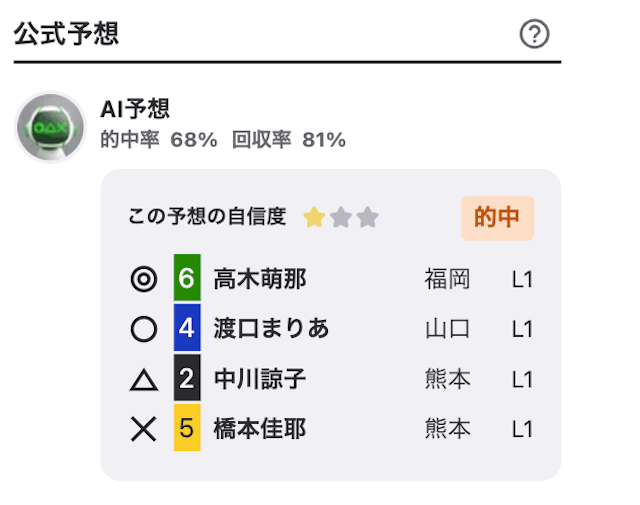Click the X mark icon

(144, 429)
